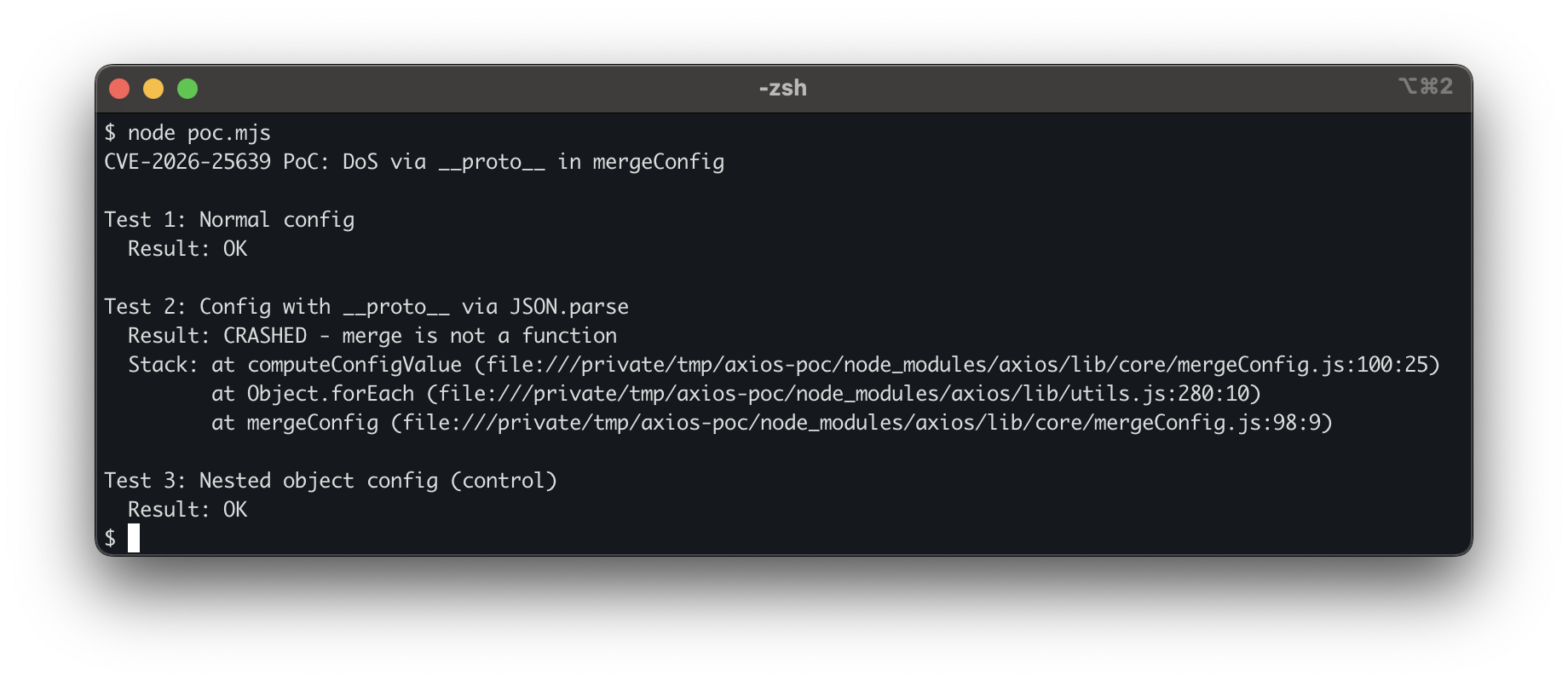Click the Result: CRASHED error line

(372, 335)
